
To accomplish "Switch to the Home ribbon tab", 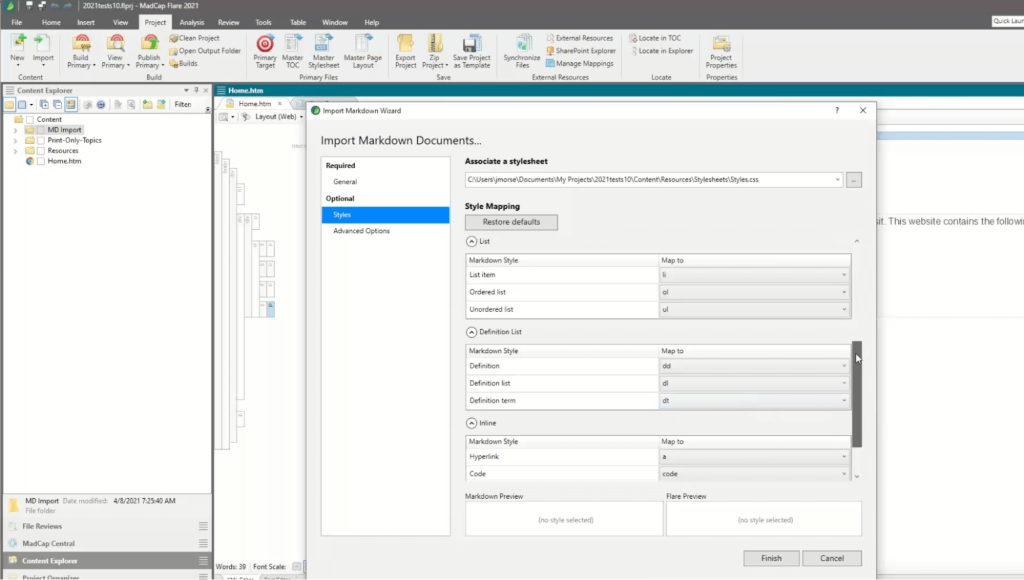I will coord(51,22).
